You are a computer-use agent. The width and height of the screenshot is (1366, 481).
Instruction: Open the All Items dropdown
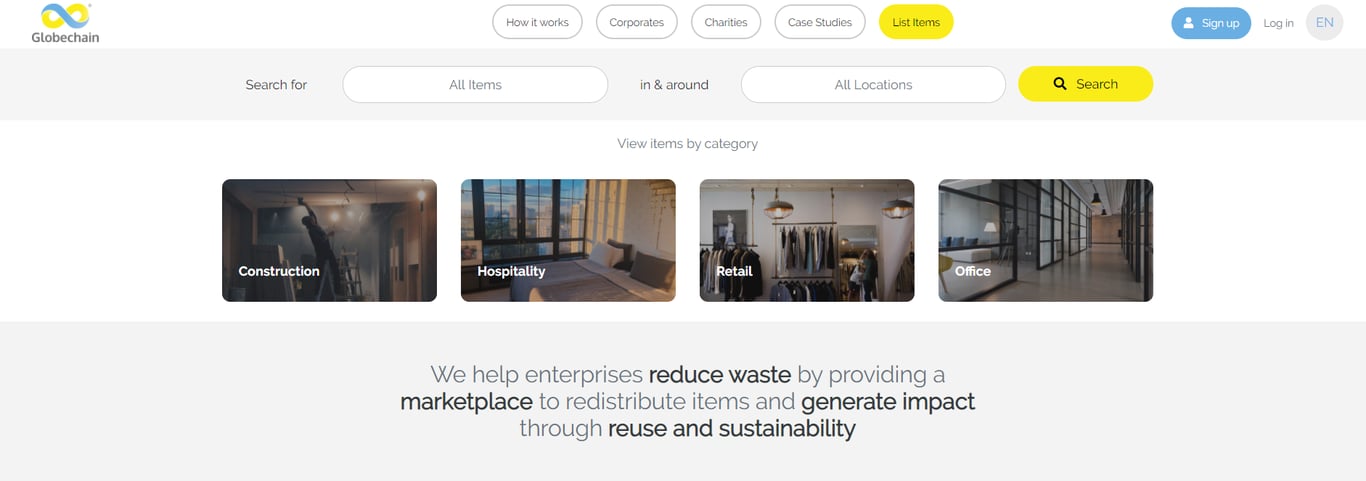coord(475,84)
